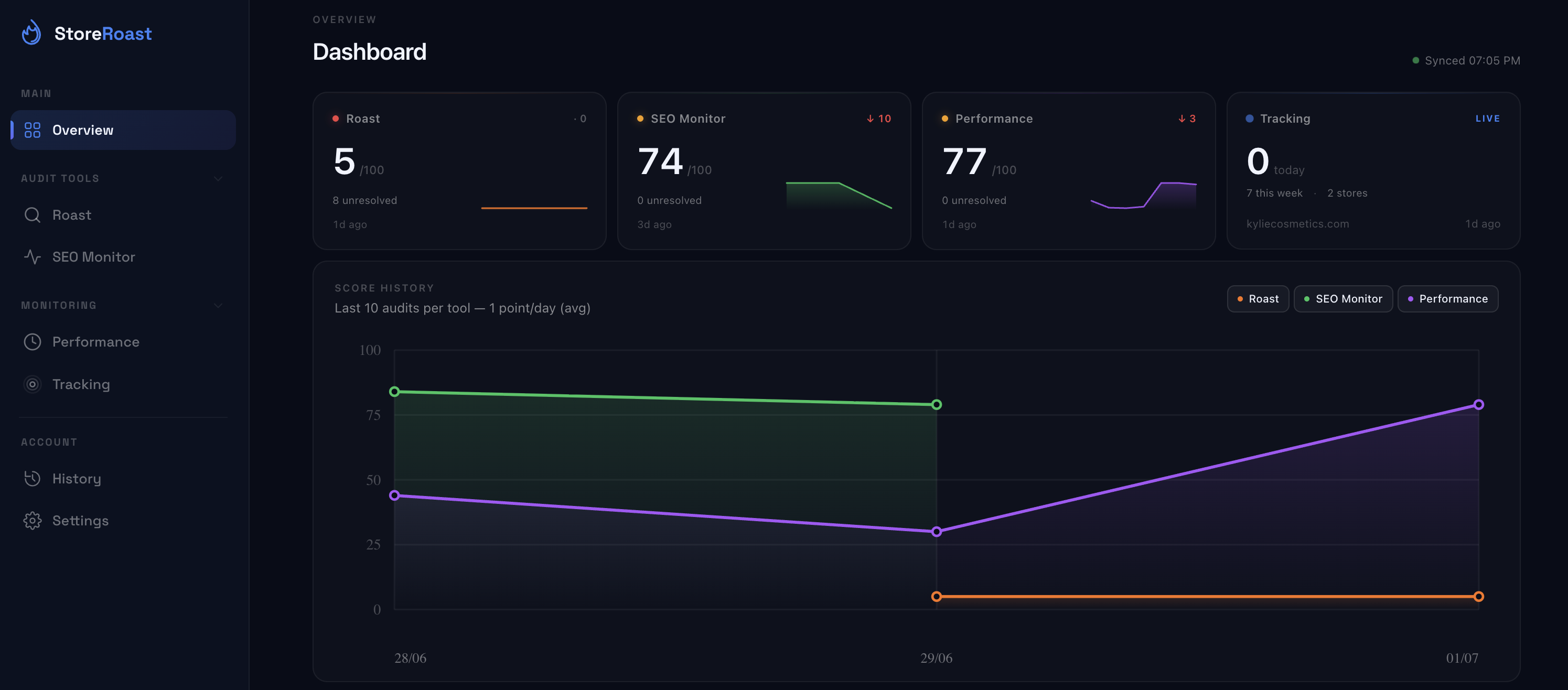The height and width of the screenshot is (690, 1568).
Task: Click the History clock-arrow icon
Action: [33, 479]
